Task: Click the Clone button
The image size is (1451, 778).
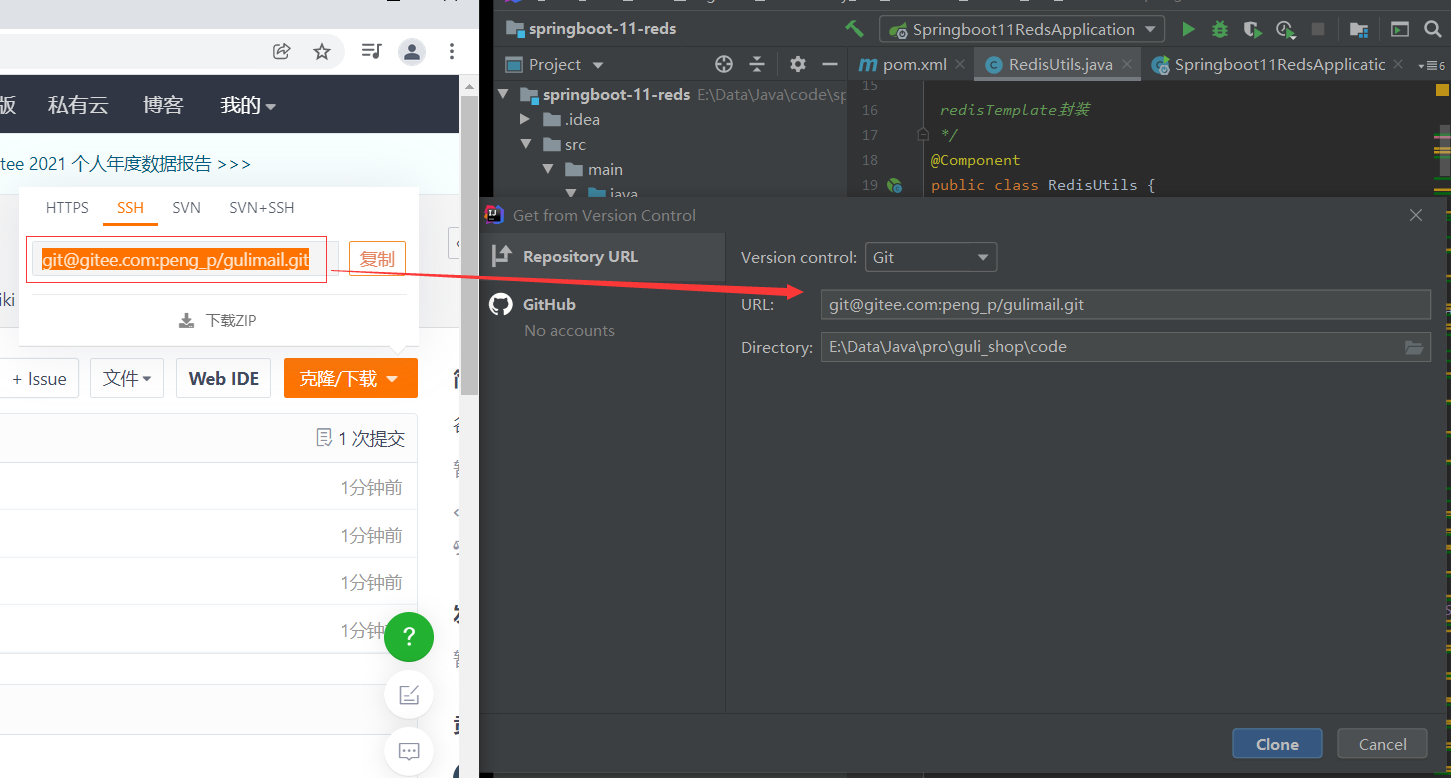Action: (x=1277, y=743)
